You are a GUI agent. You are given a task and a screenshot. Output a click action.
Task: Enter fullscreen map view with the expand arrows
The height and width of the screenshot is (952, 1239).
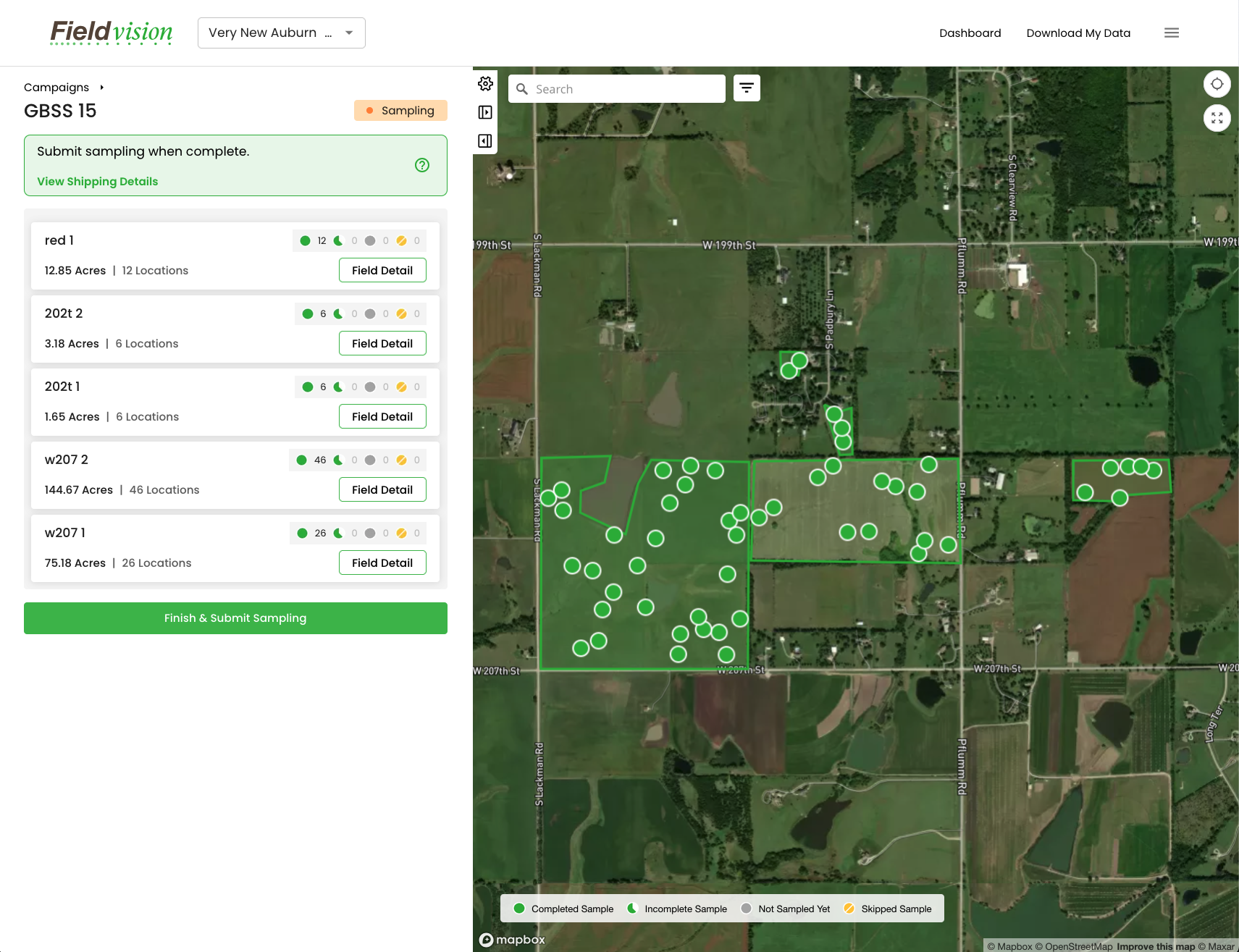(x=1217, y=117)
